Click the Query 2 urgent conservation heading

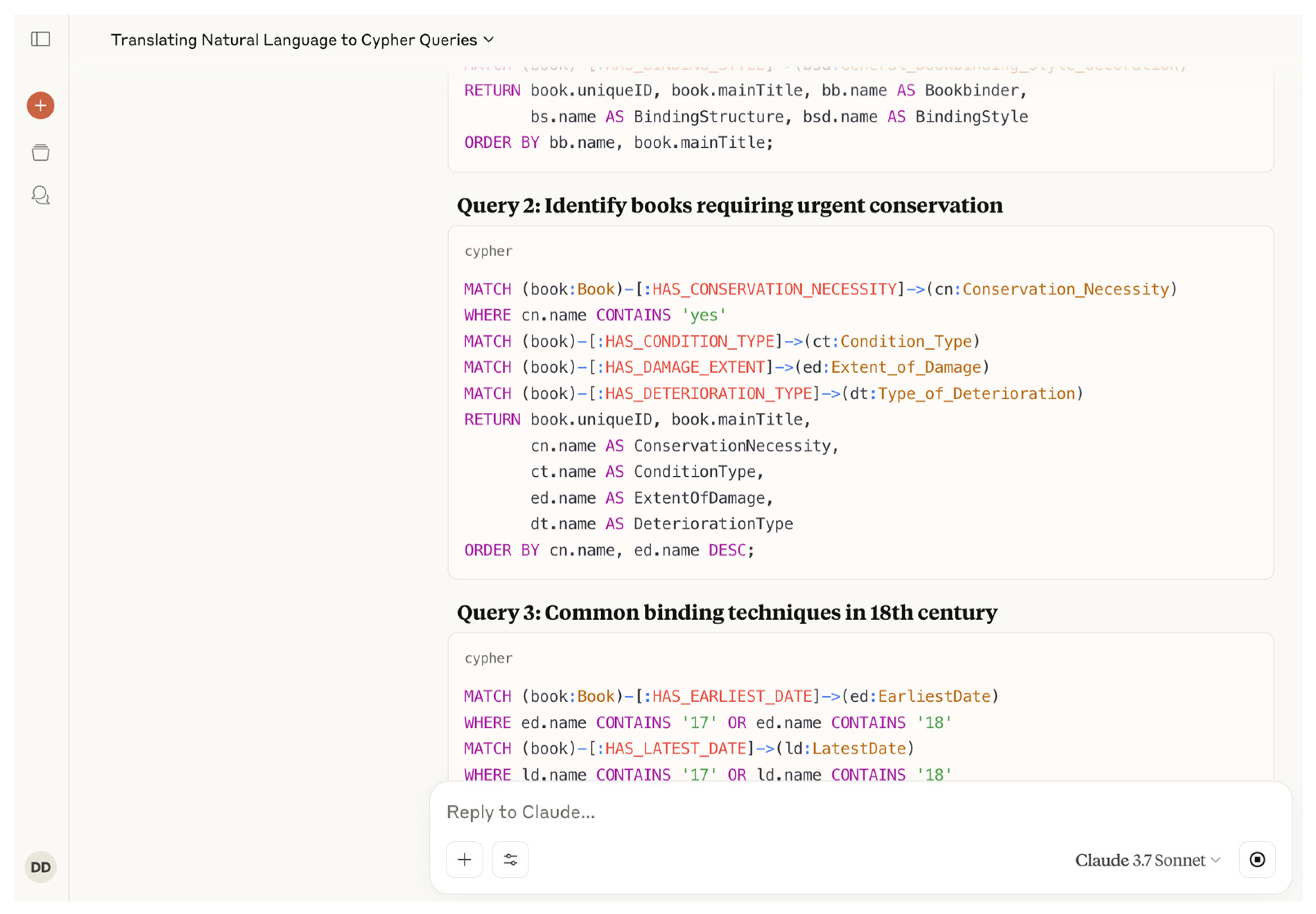coord(729,205)
